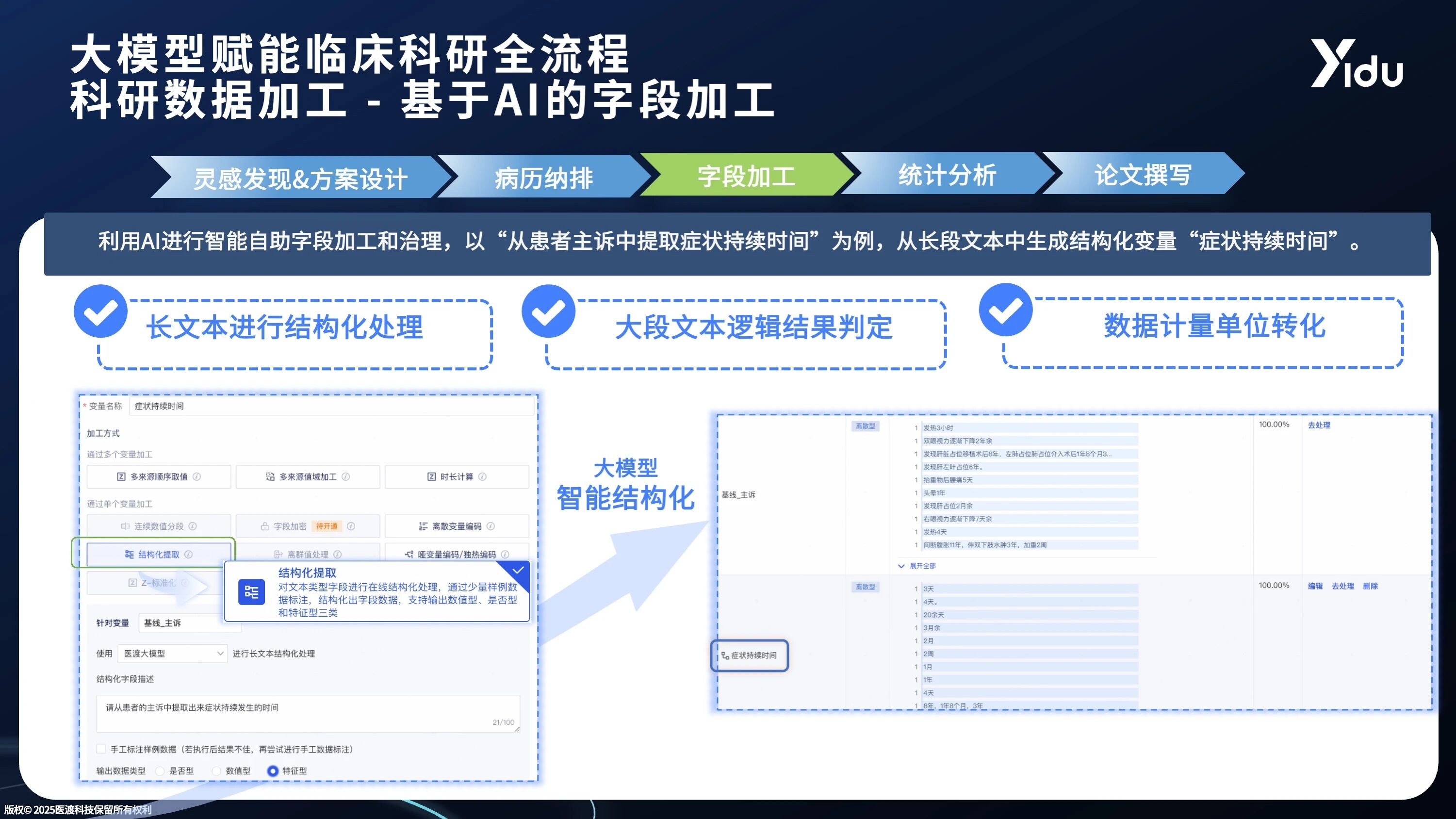This screenshot has width=1456, height=819.
Task: Select the 字段加工 workflow step
Action: pos(746,176)
